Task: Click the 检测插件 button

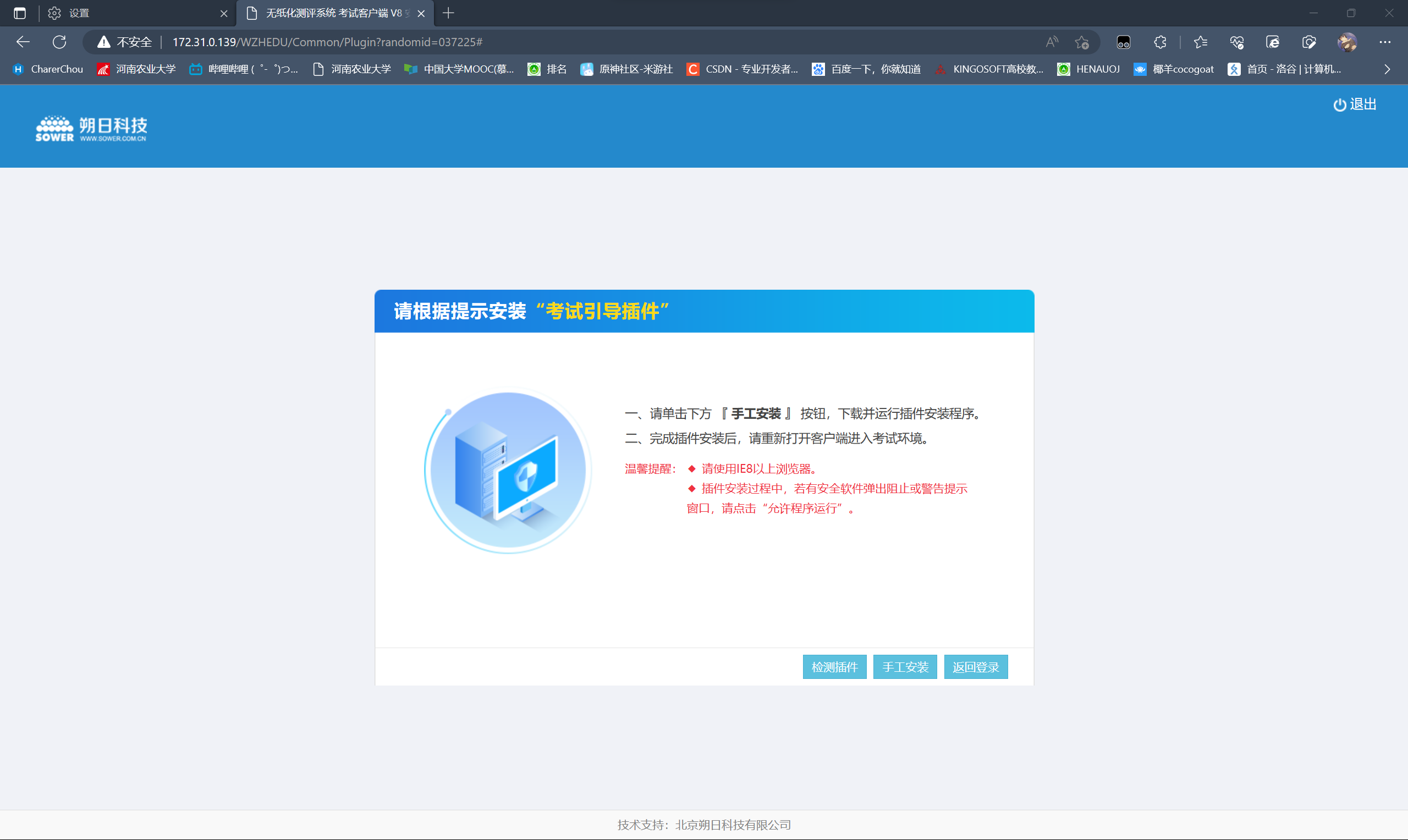Action: click(x=834, y=667)
